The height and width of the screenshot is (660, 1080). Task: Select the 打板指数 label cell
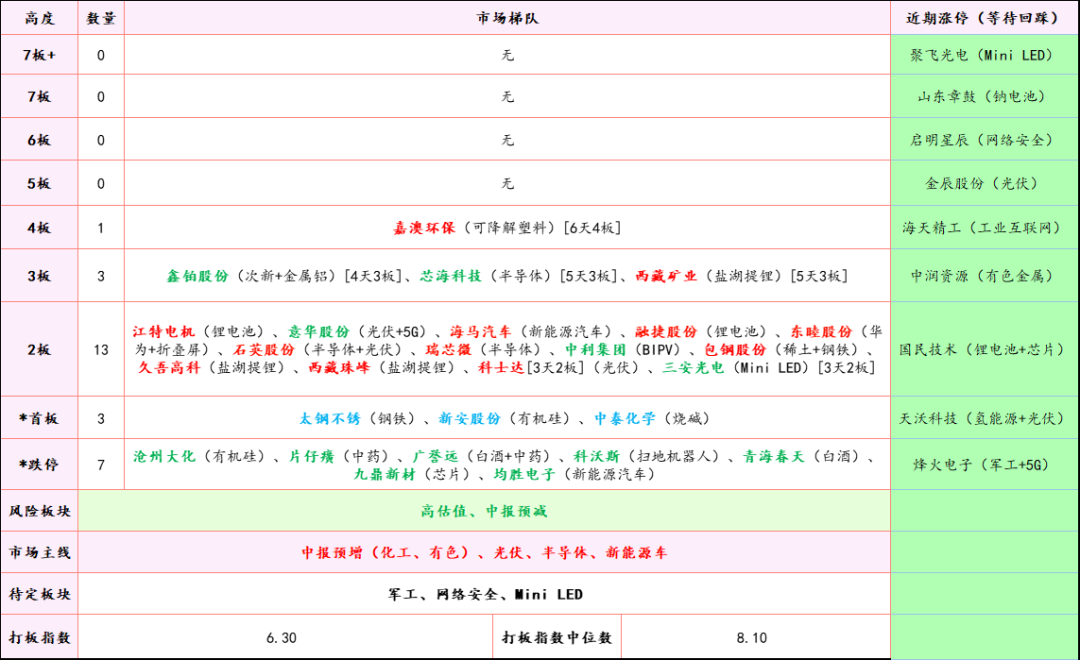(39, 637)
